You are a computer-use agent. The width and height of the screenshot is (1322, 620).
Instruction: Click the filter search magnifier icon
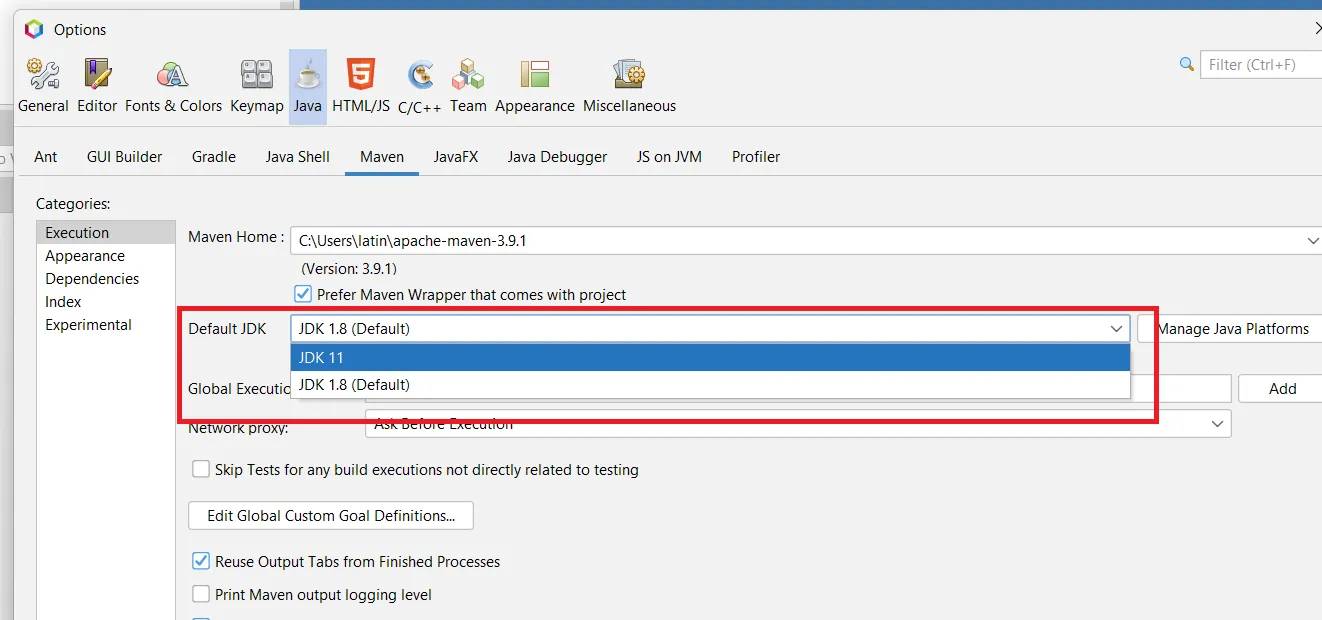(1187, 64)
